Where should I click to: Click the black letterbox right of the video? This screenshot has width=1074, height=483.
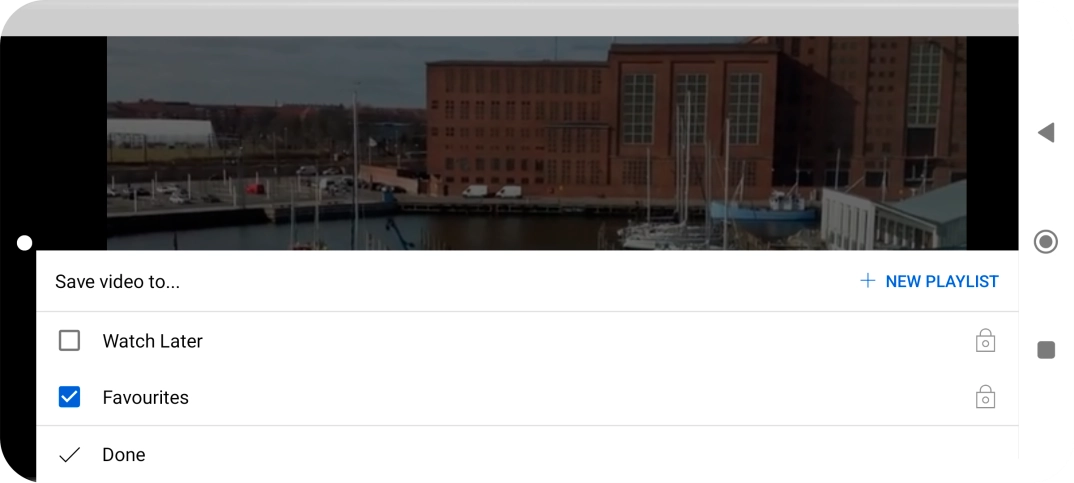tap(992, 143)
